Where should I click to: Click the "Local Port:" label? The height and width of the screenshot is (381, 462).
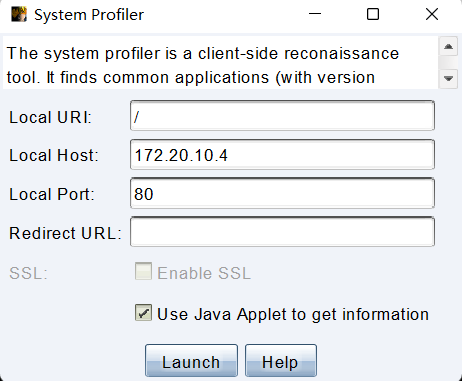click(x=52, y=194)
